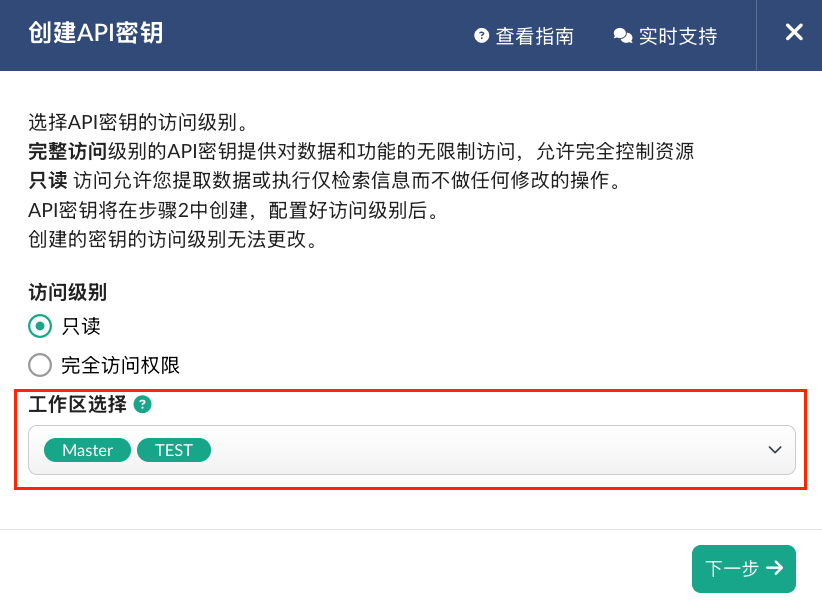Select the 只读 radio button
This screenshot has height=602, width=822.
point(40,326)
